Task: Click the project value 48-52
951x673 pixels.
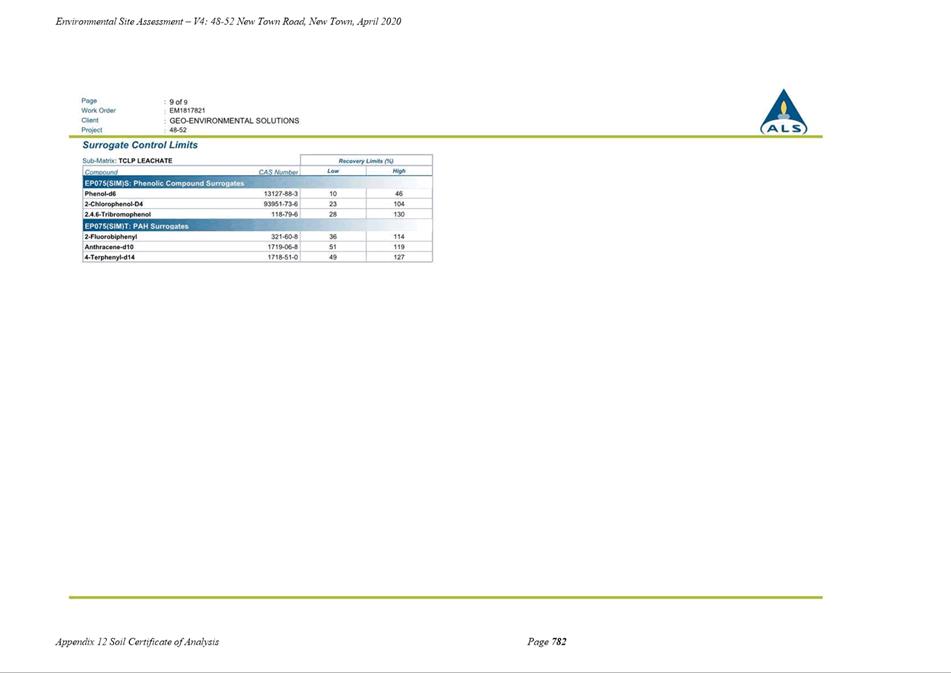Action: [x=178, y=130]
